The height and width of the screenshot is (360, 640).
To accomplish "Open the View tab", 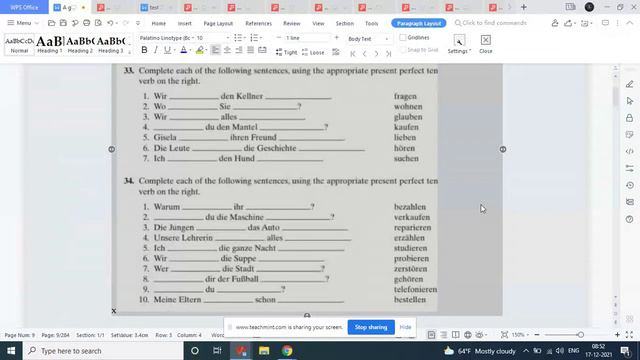I will pyautogui.click(x=318, y=23).
